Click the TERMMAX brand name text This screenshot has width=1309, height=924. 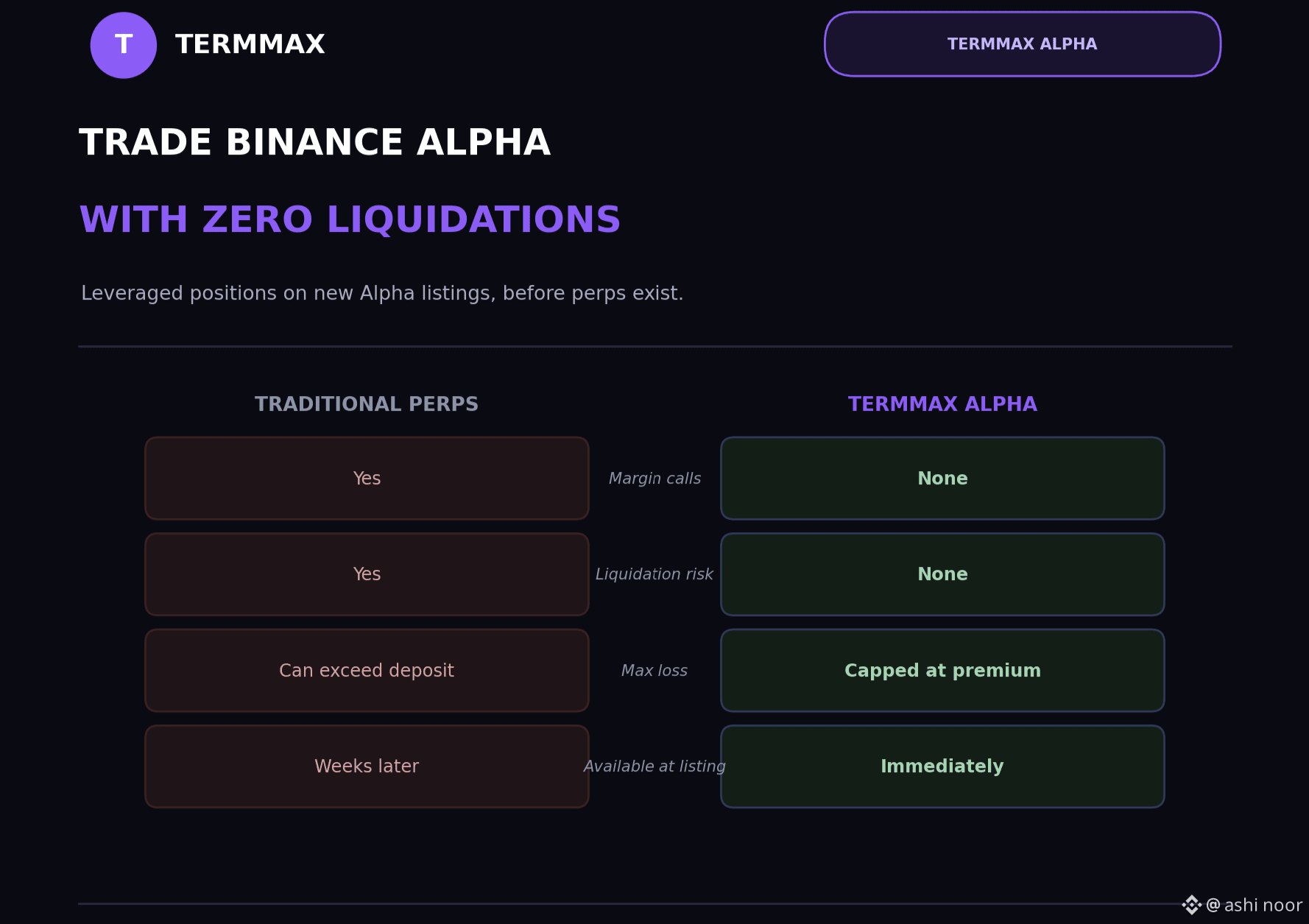(x=250, y=44)
